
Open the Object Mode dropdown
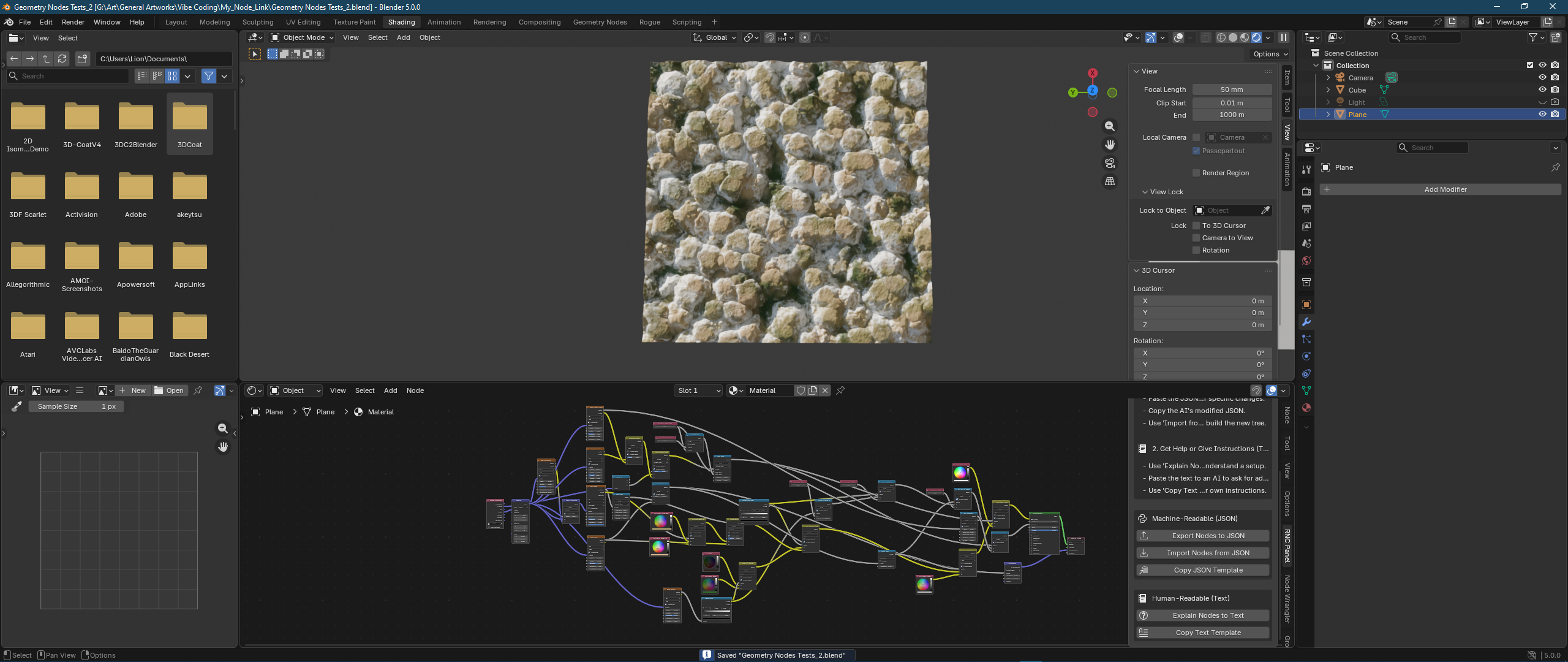(303, 37)
